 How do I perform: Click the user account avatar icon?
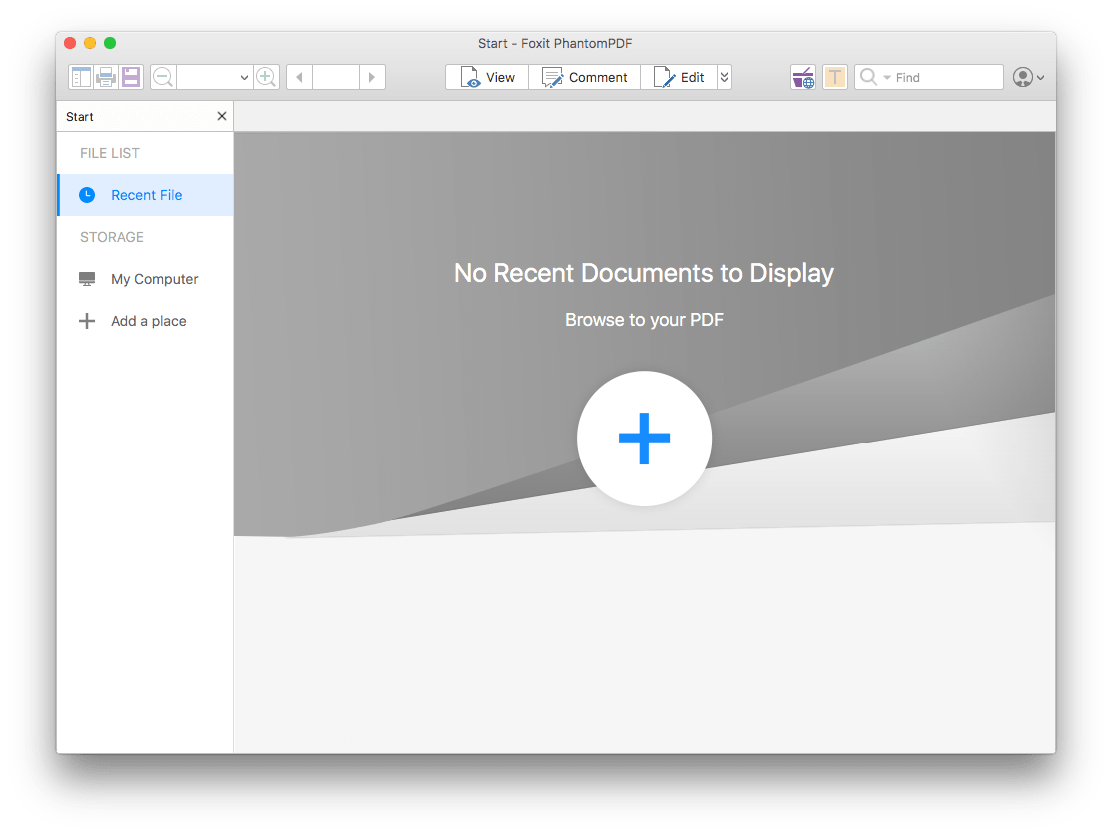pyautogui.click(x=1024, y=77)
